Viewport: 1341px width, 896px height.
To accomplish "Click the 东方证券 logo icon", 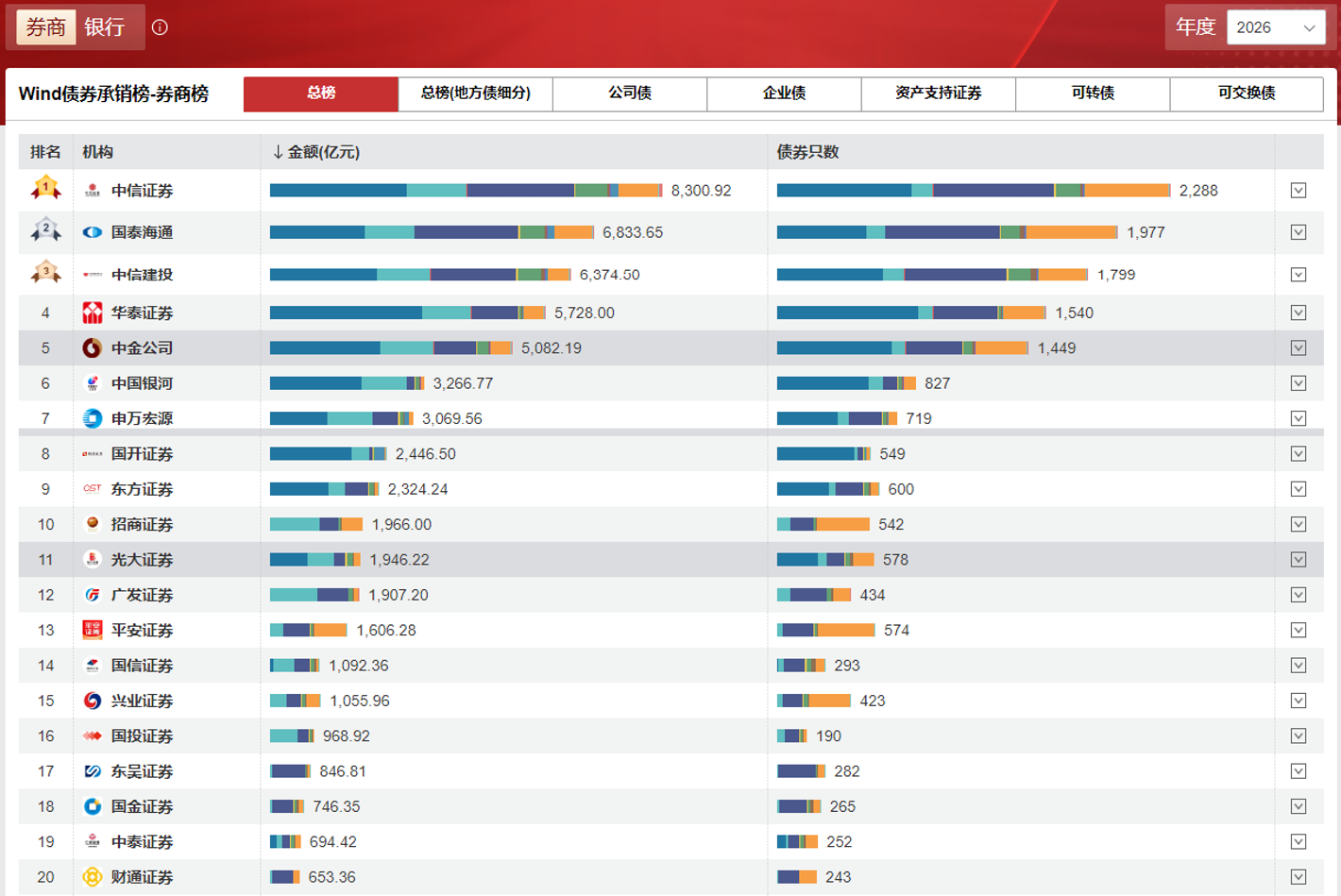I will pyautogui.click(x=92, y=489).
